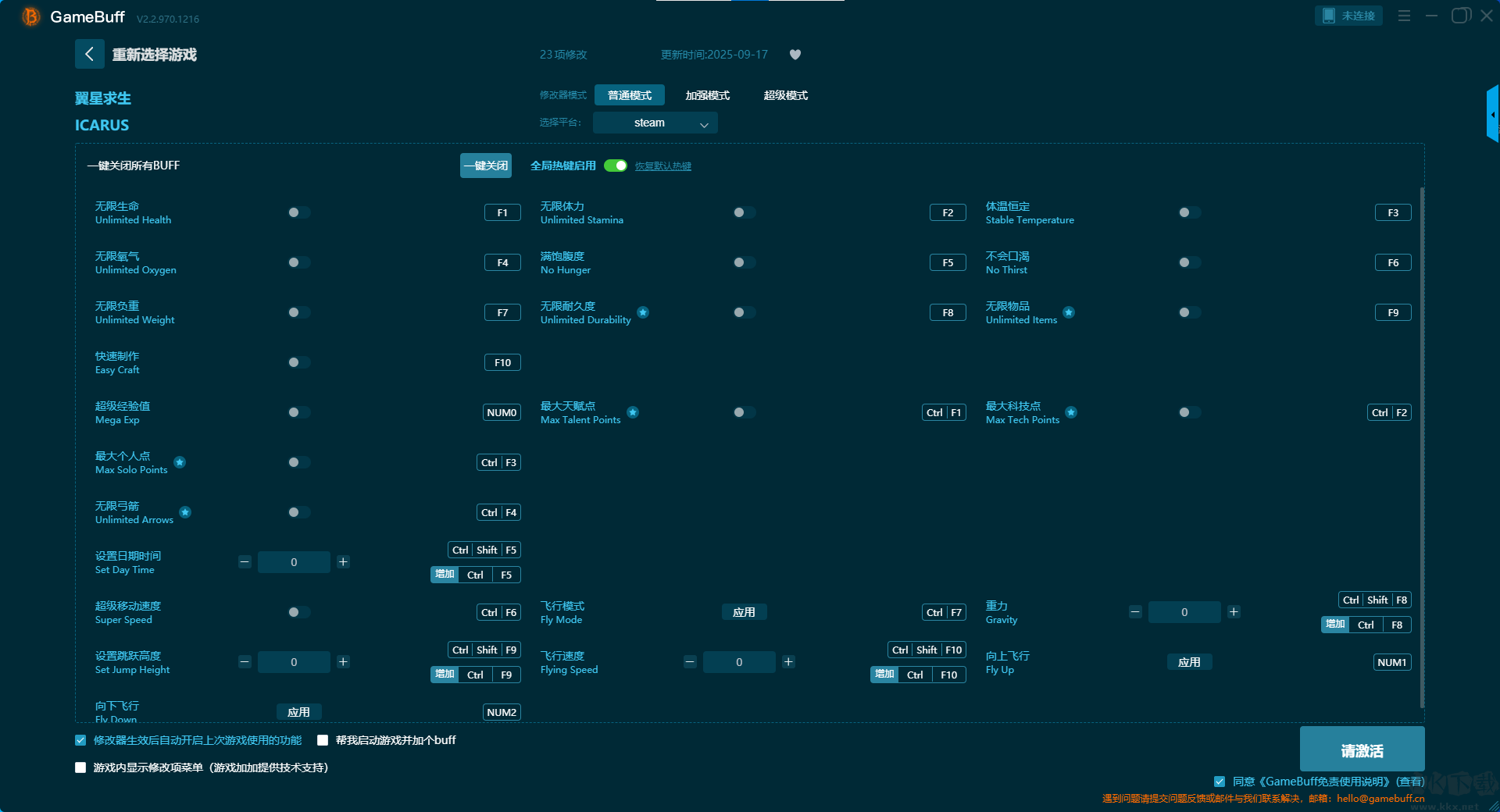Open the hamburger menu icon
Screen dimensions: 1500x812
[x=1404, y=16]
